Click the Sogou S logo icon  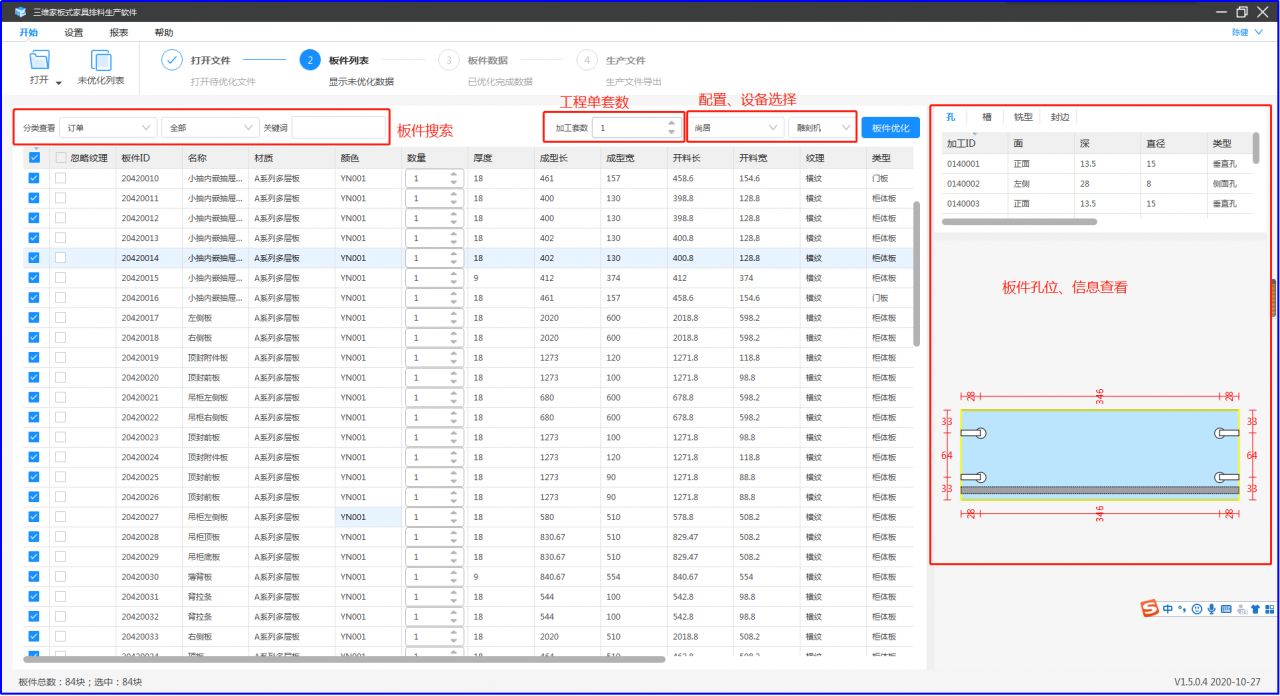[1151, 608]
